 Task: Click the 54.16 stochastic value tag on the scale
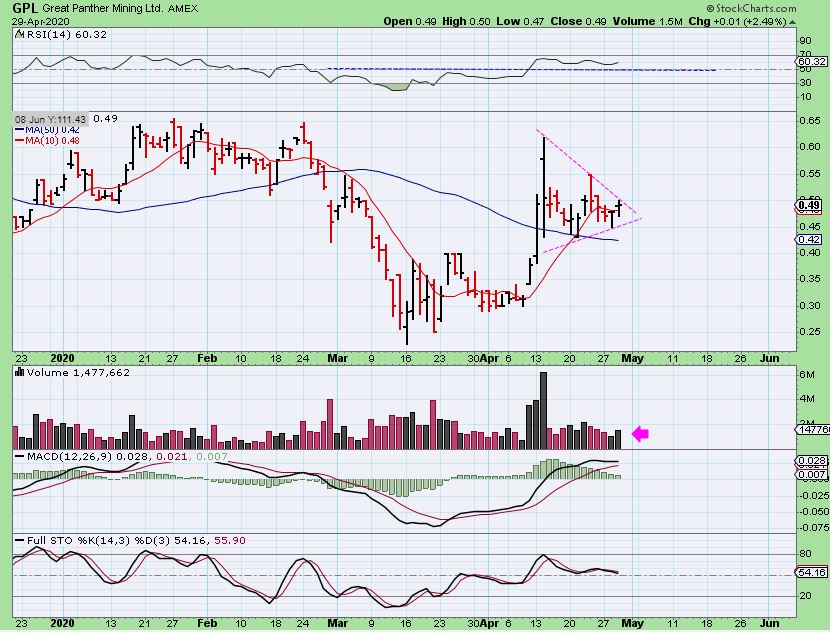[813, 573]
